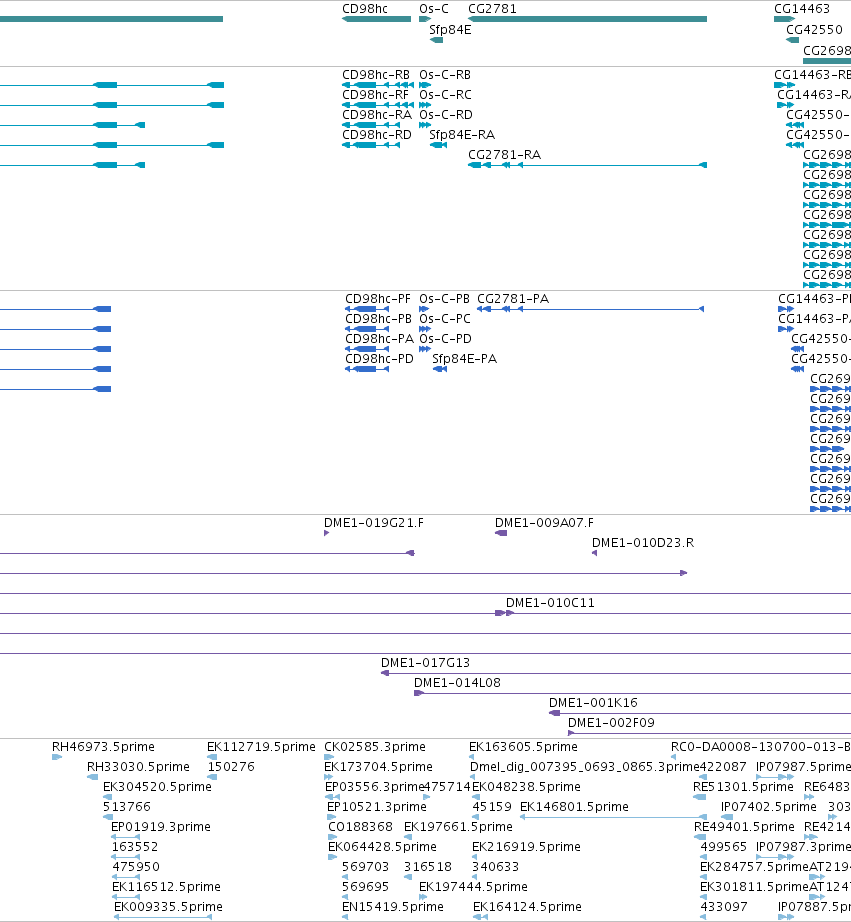Click EST EK216919.5prime
Viewport: 851px width, 922px height.
[526, 847]
